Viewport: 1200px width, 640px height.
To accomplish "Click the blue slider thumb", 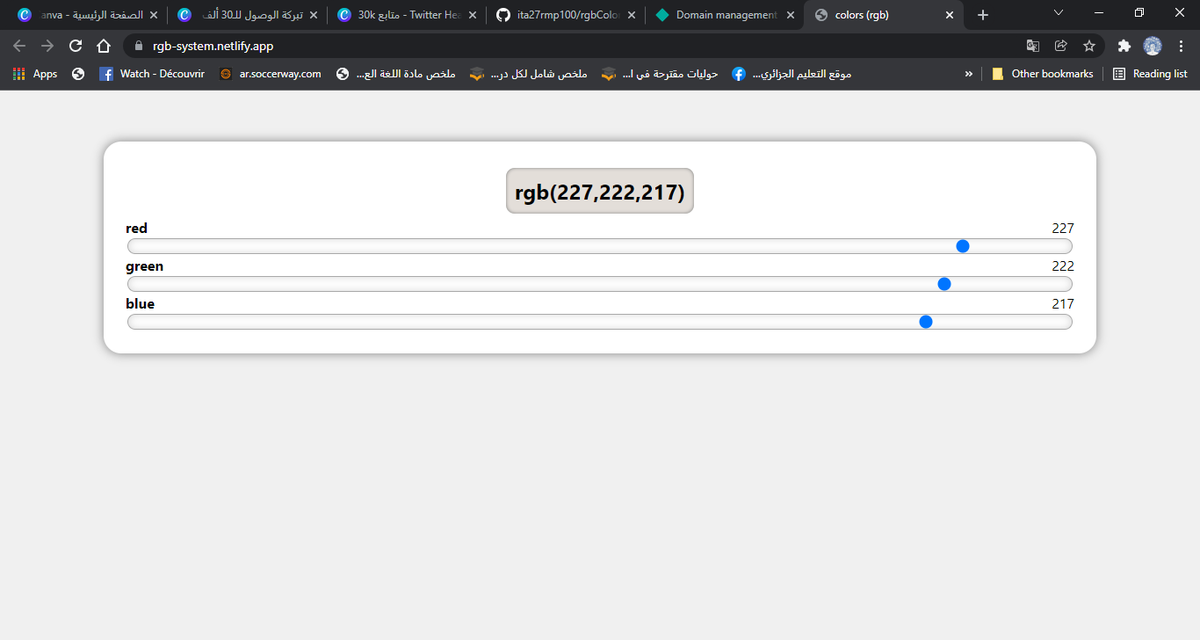I will click(926, 322).
